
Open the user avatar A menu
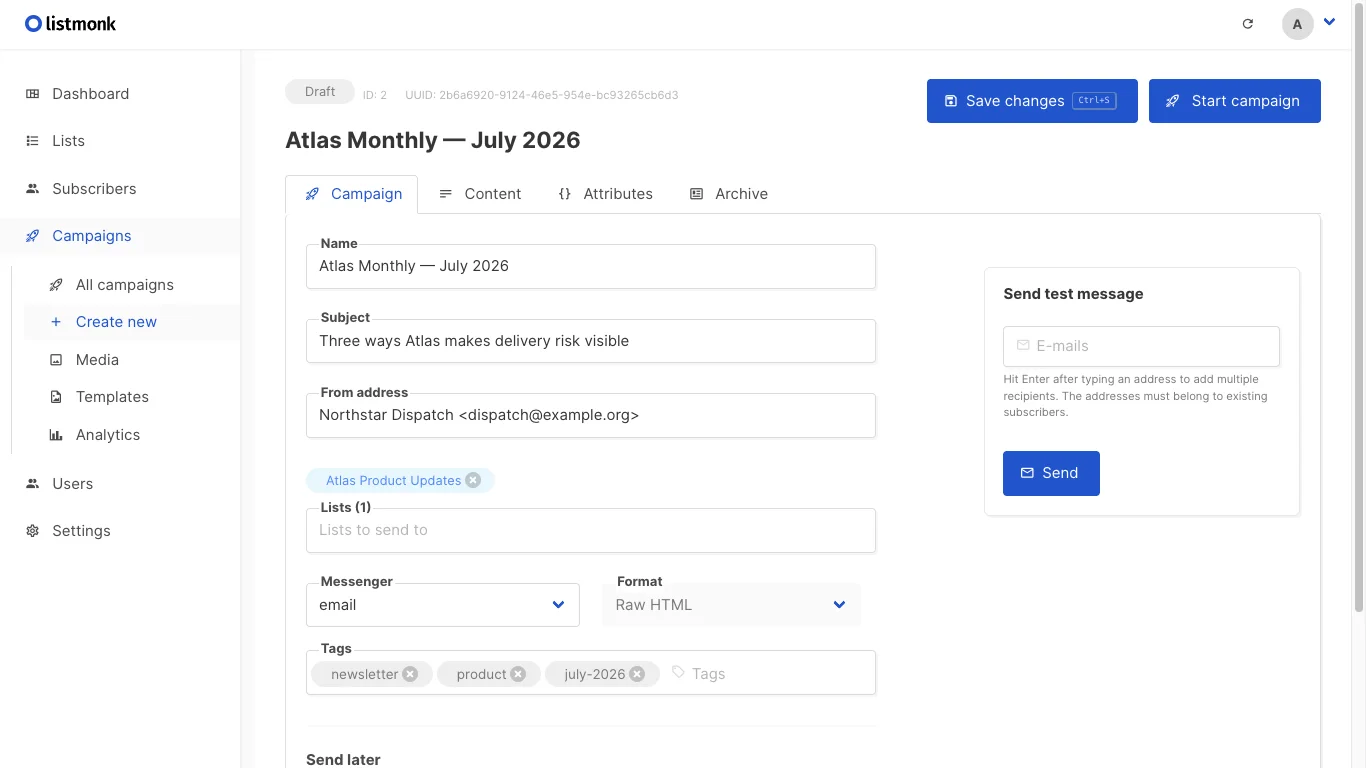[1298, 24]
